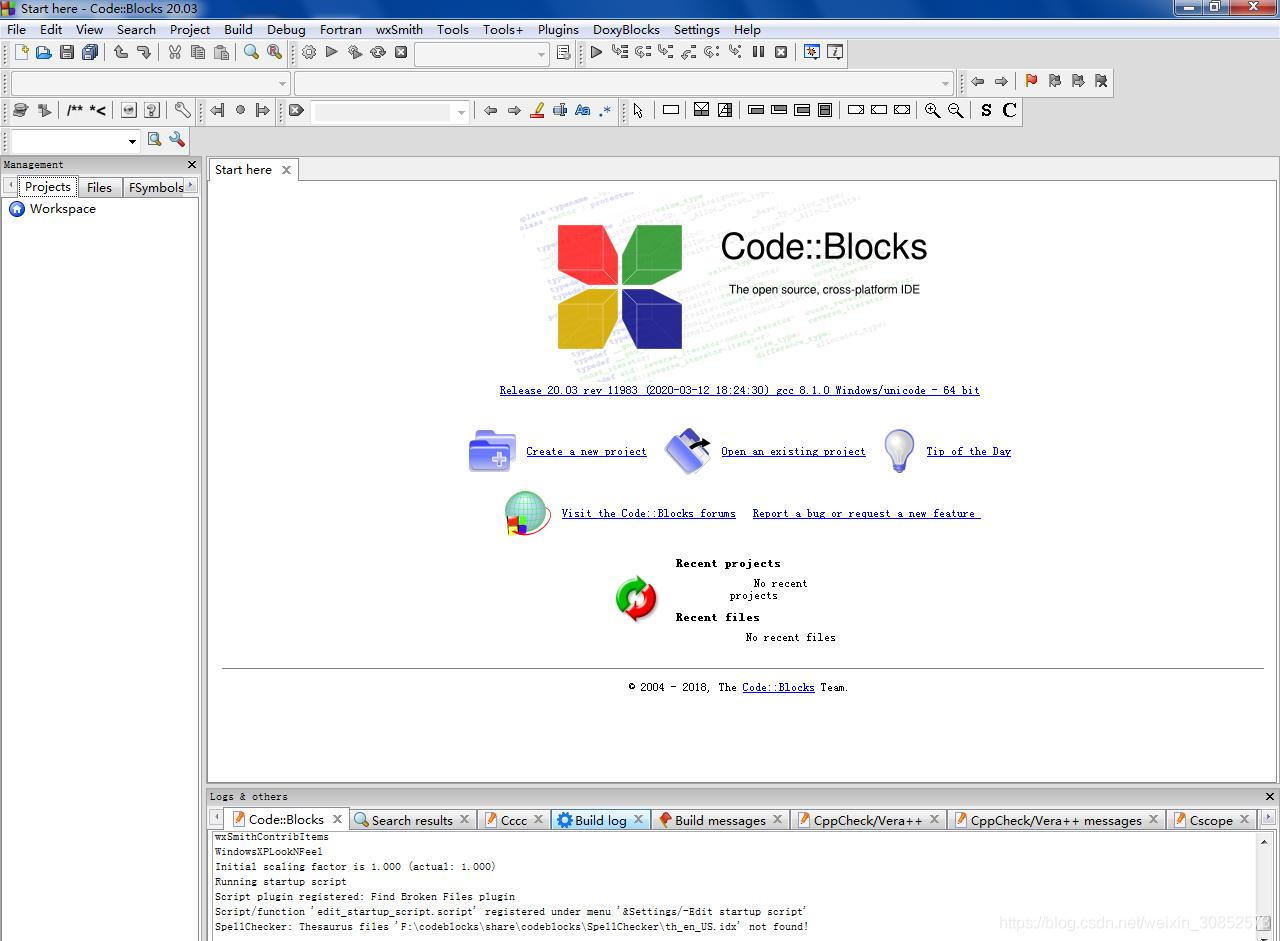
Task: Click the Save all files icon
Action: click(x=90, y=52)
